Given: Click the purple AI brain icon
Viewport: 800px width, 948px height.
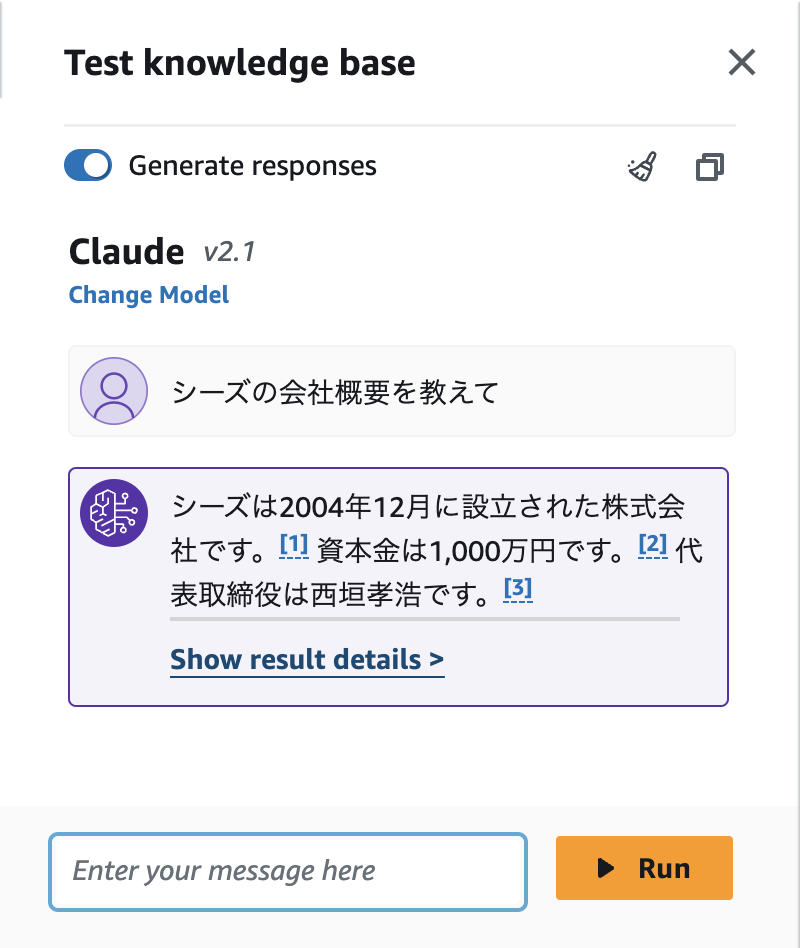Looking at the screenshot, I should [x=114, y=513].
